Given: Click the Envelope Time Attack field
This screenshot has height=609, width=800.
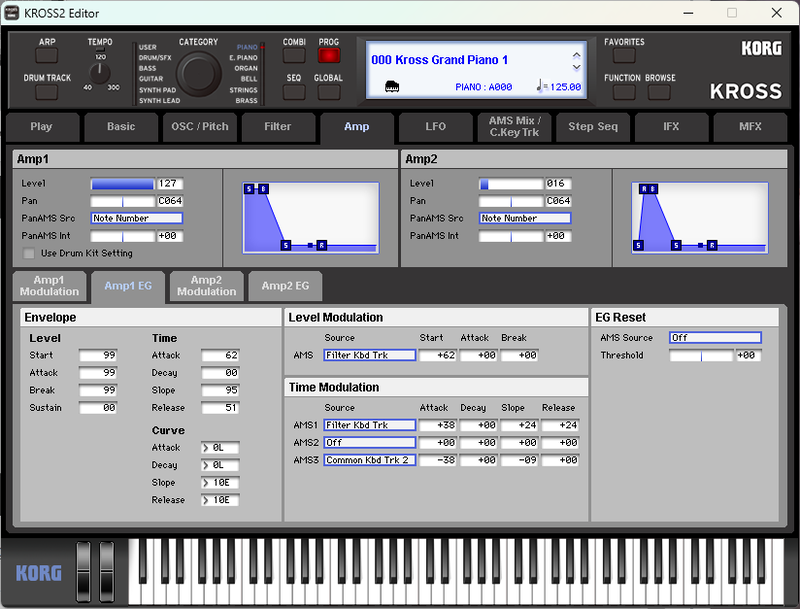Looking at the screenshot, I should pos(220,356).
